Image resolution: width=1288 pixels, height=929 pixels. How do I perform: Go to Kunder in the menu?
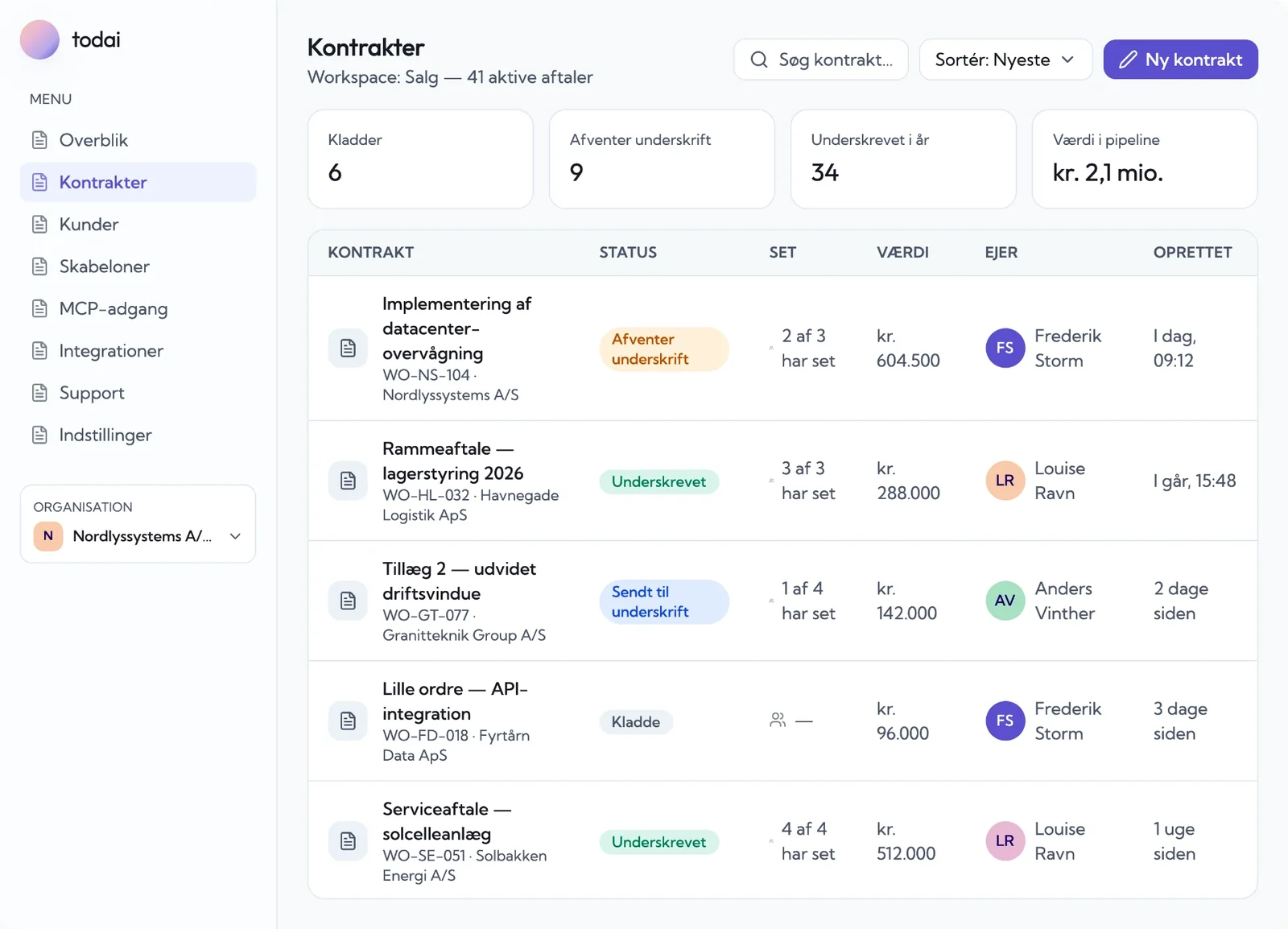click(x=138, y=225)
